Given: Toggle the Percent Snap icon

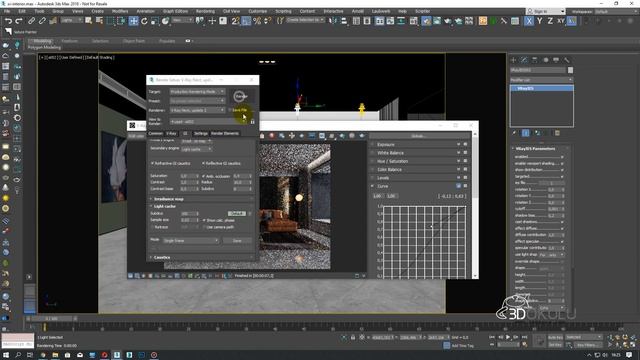Looking at the screenshot, I should coord(257,21).
